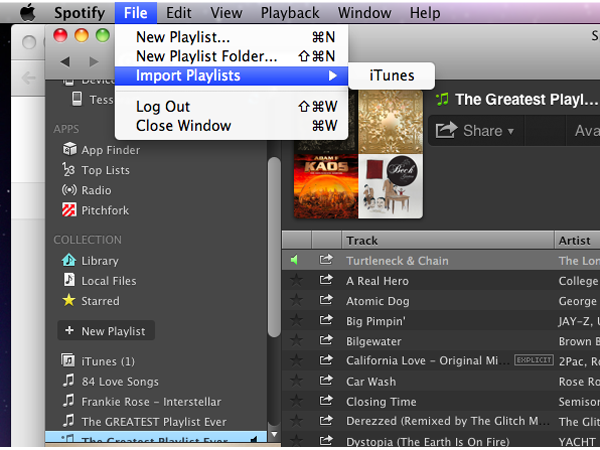Open Top Lists in the sidebar
The width and height of the screenshot is (600, 450).
point(96,170)
